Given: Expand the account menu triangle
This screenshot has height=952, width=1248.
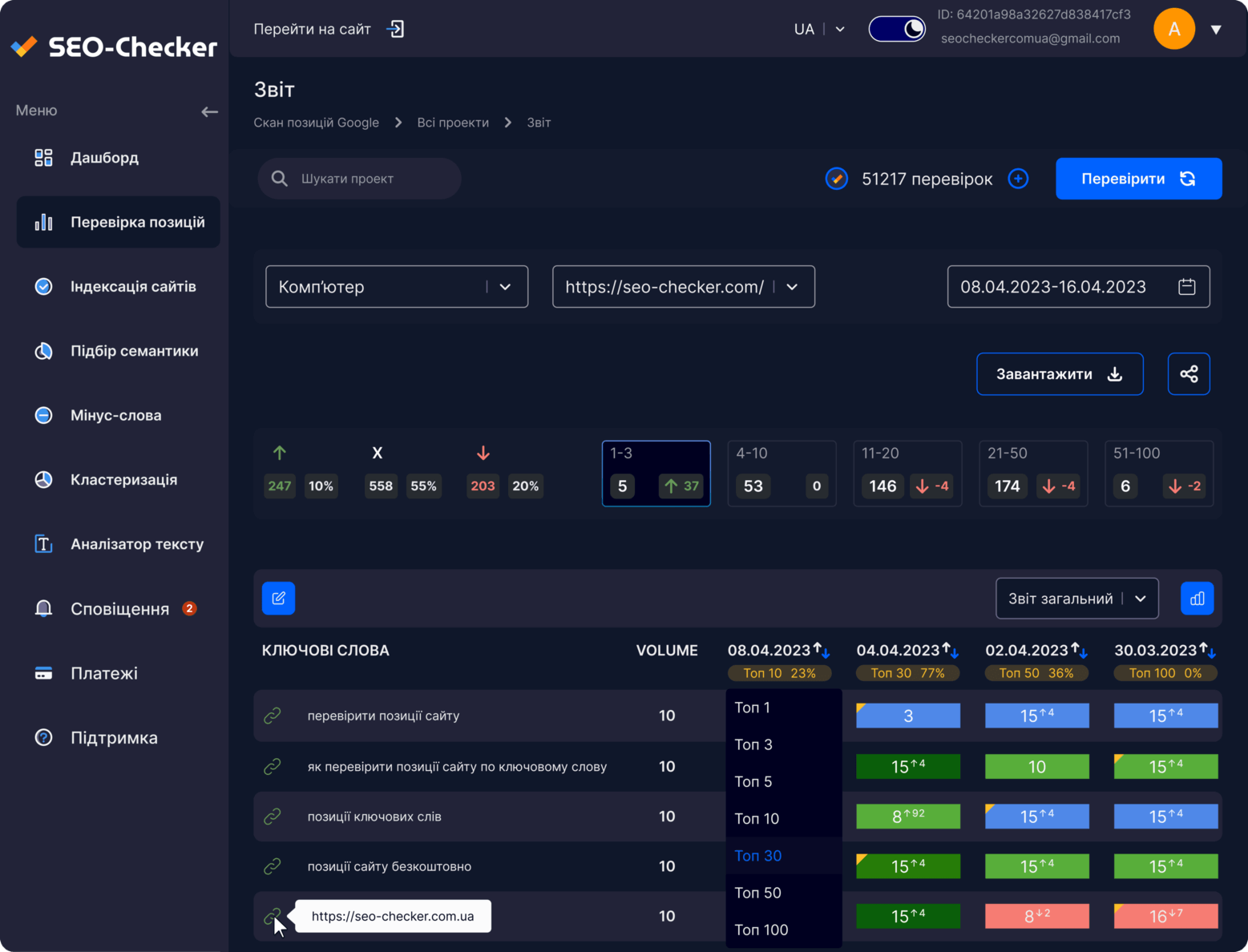Looking at the screenshot, I should pos(1216,30).
